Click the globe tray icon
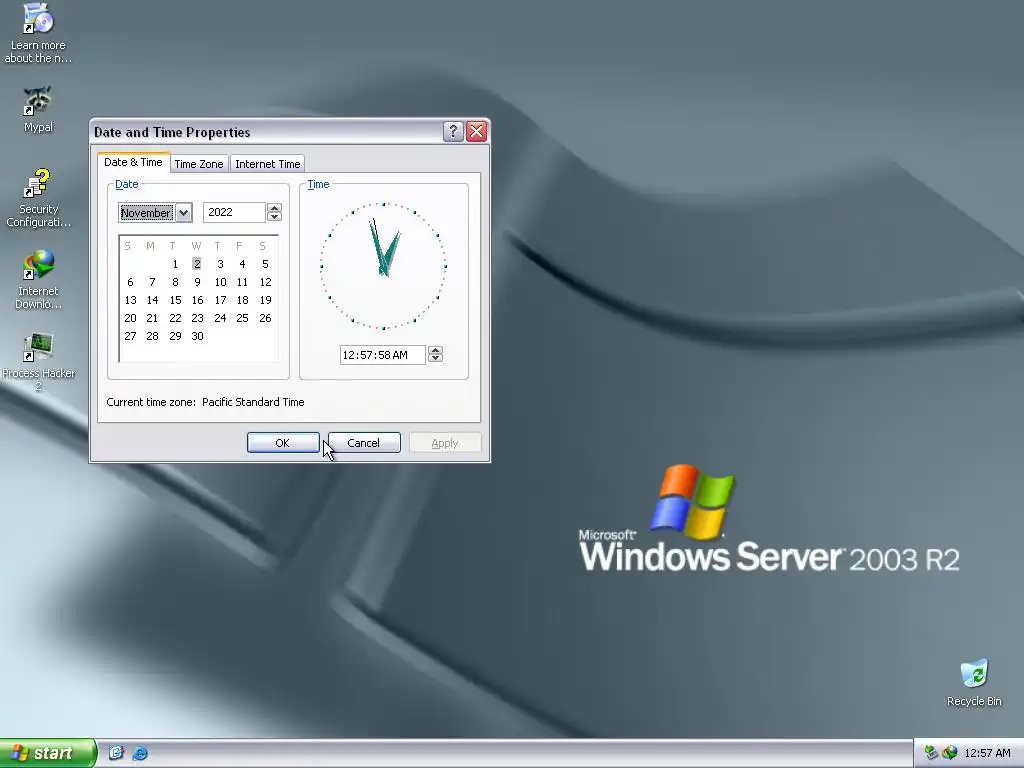Screen dimensions: 1024x768 [950, 753]
